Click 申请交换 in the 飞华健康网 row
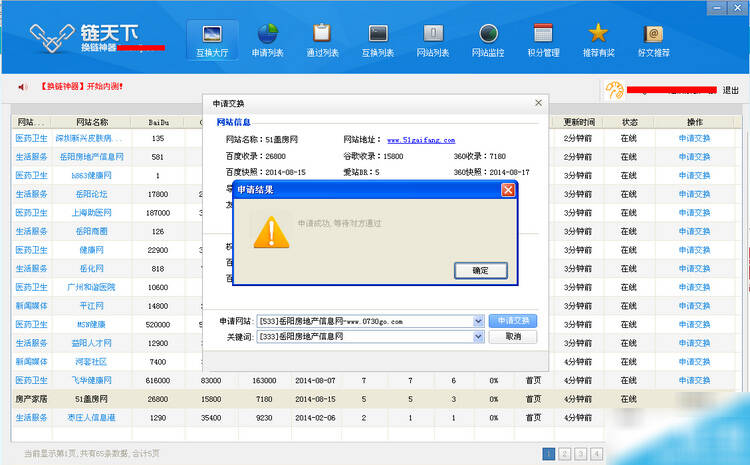The width and height of the screenshot is (750, 465). tap(695, 380)
